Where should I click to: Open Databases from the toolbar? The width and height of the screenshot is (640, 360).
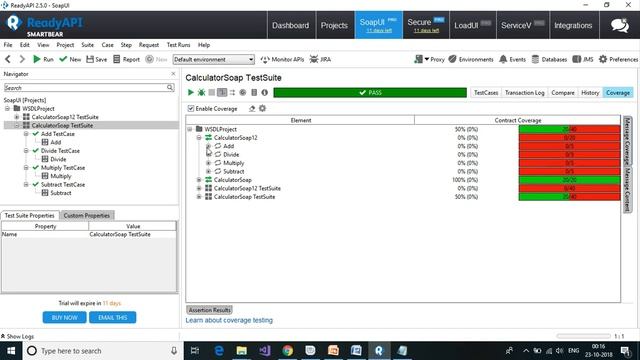coord(549,59)
